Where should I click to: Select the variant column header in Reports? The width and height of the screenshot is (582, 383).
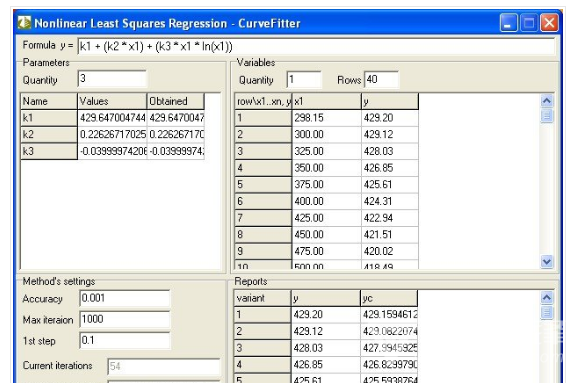262,298
